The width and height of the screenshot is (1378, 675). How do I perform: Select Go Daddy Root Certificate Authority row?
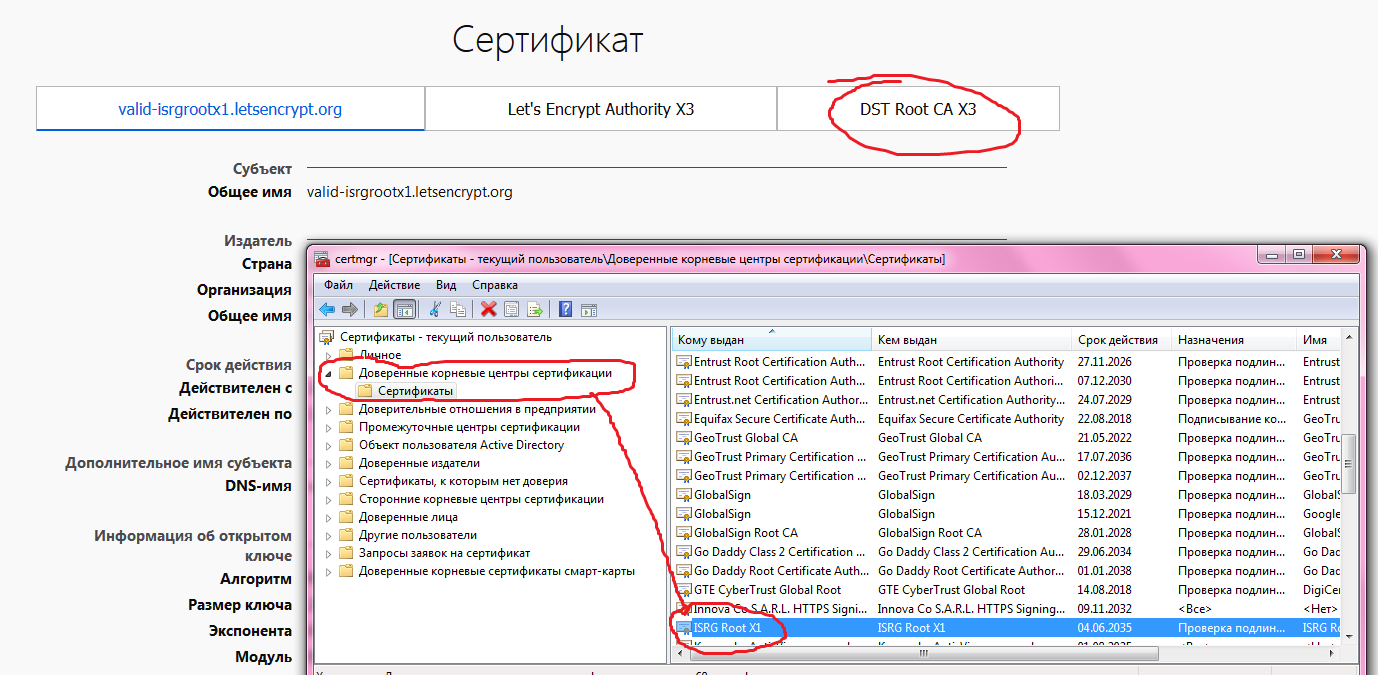(1006, 571)
